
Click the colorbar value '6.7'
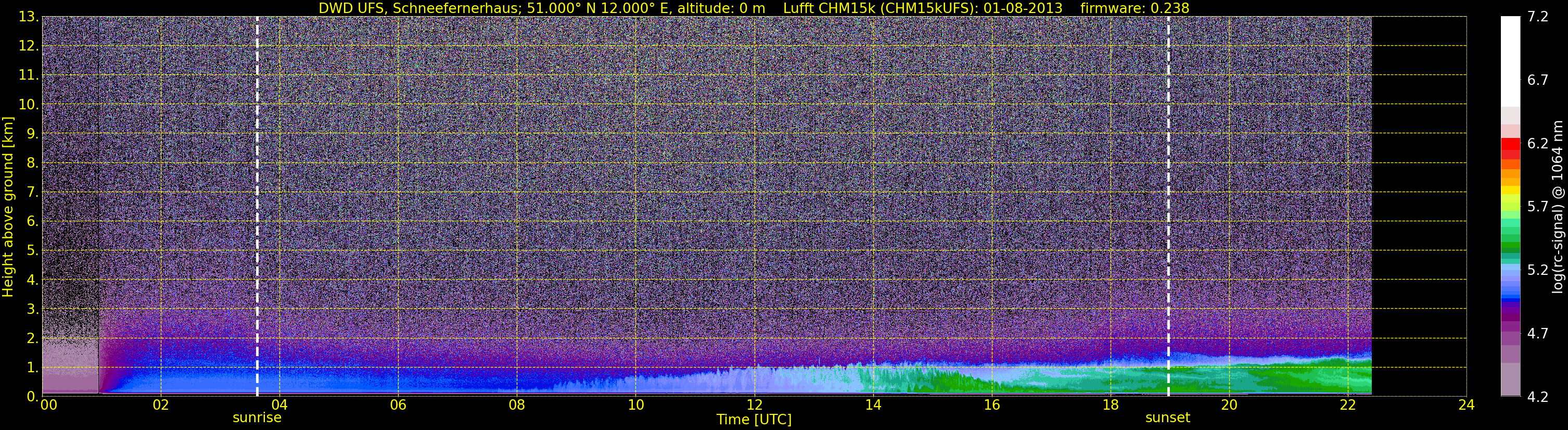click(1538, 80)
